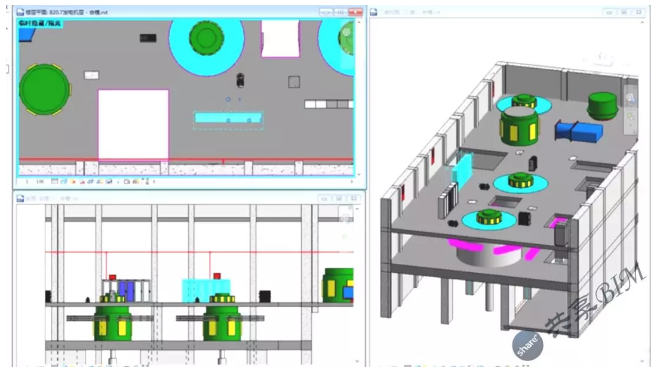Click right flip control above cyan element
Viewport: 658px width, 371px height.
tap(240, 99)
